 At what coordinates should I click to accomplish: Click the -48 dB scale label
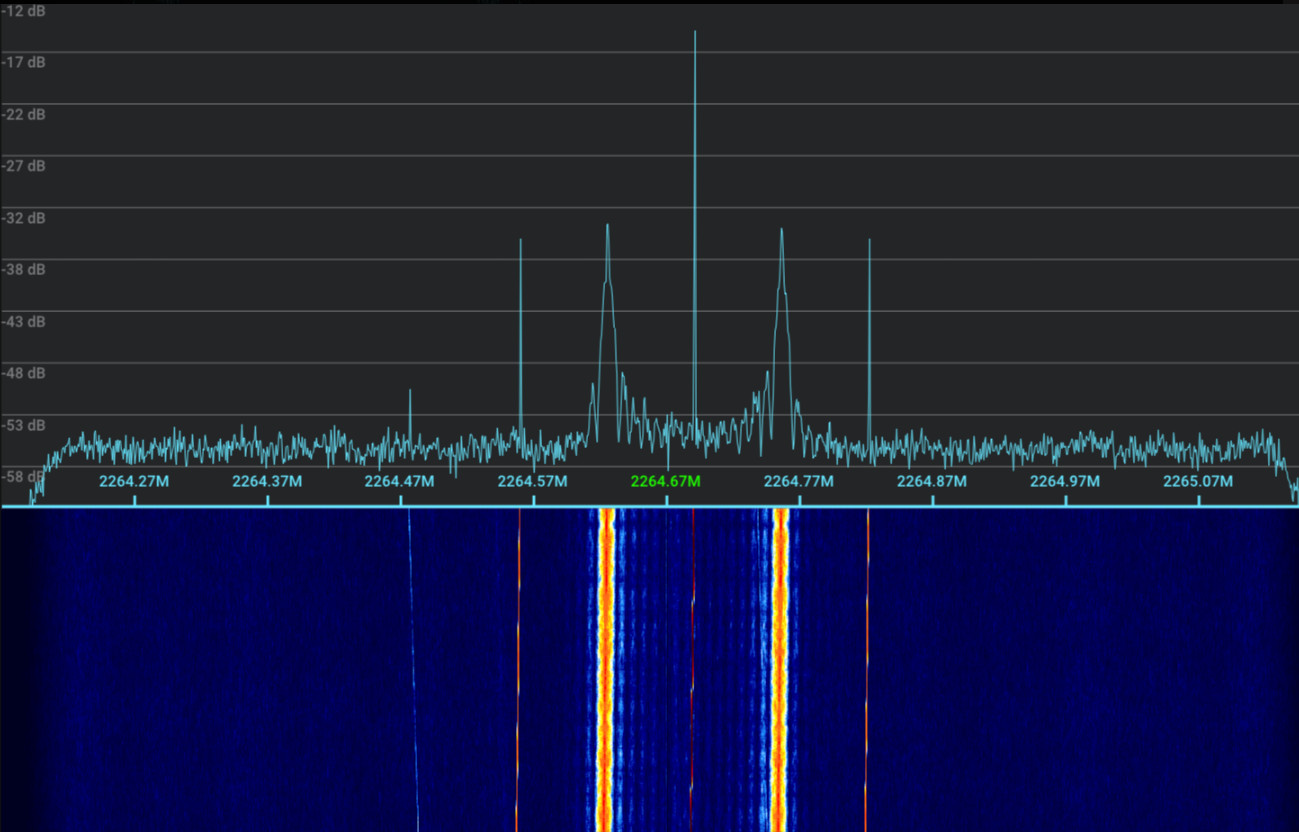(x=24, y=373)
